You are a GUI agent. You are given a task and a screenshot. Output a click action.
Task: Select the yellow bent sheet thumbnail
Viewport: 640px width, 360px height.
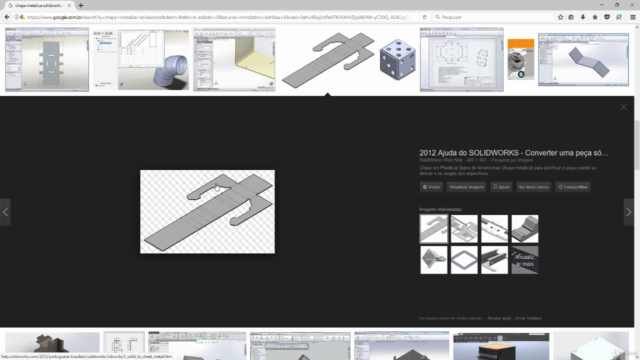point(234,60)
